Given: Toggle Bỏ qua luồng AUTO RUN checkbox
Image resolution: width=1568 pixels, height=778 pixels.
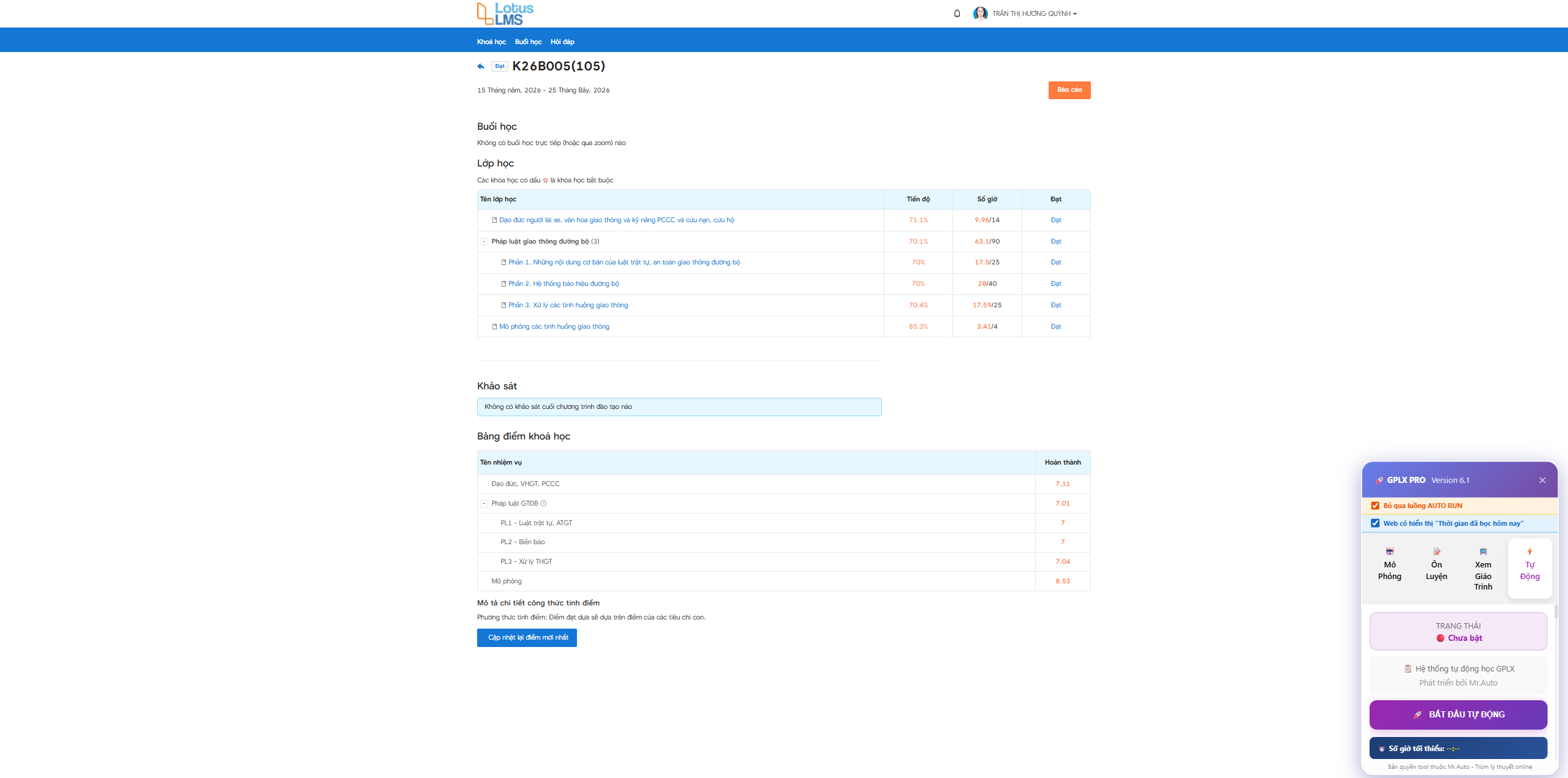Looking at the screenshot, I should [1375, 506].
